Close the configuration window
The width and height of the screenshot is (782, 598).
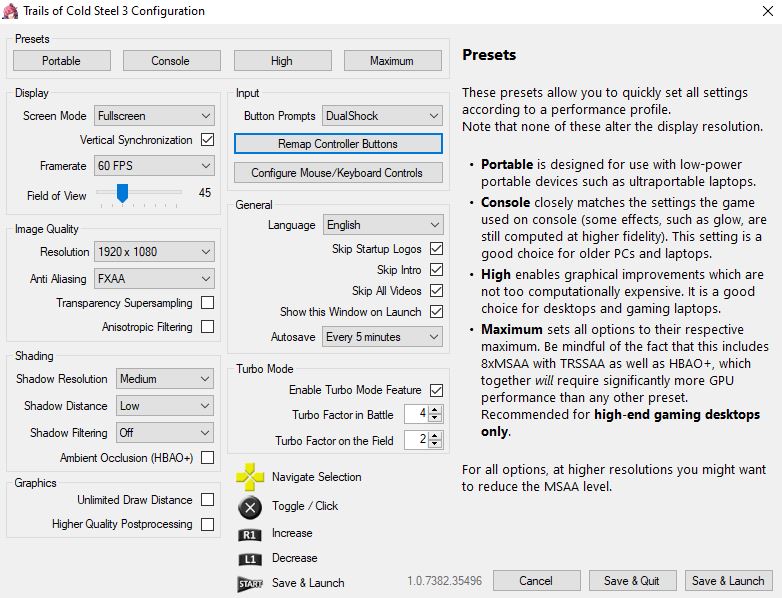point(768,11)
